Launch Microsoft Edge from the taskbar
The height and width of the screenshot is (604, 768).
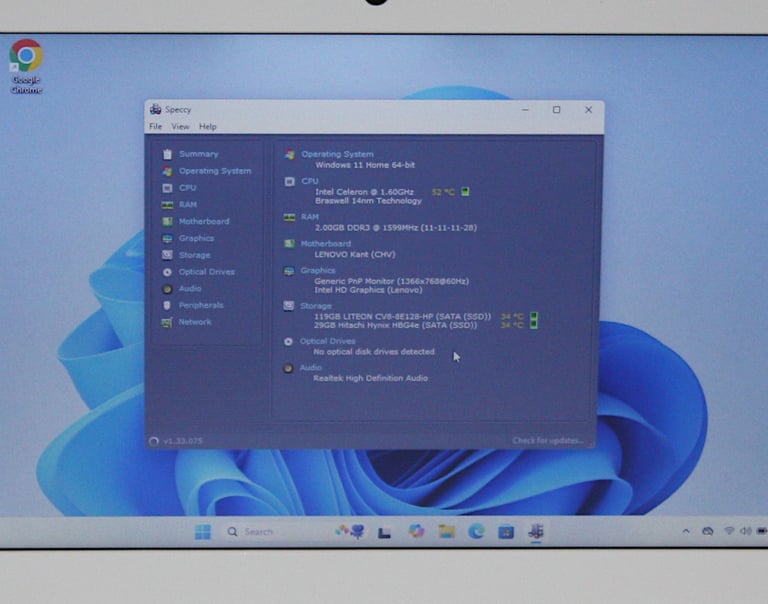click(x=477, y=532)
